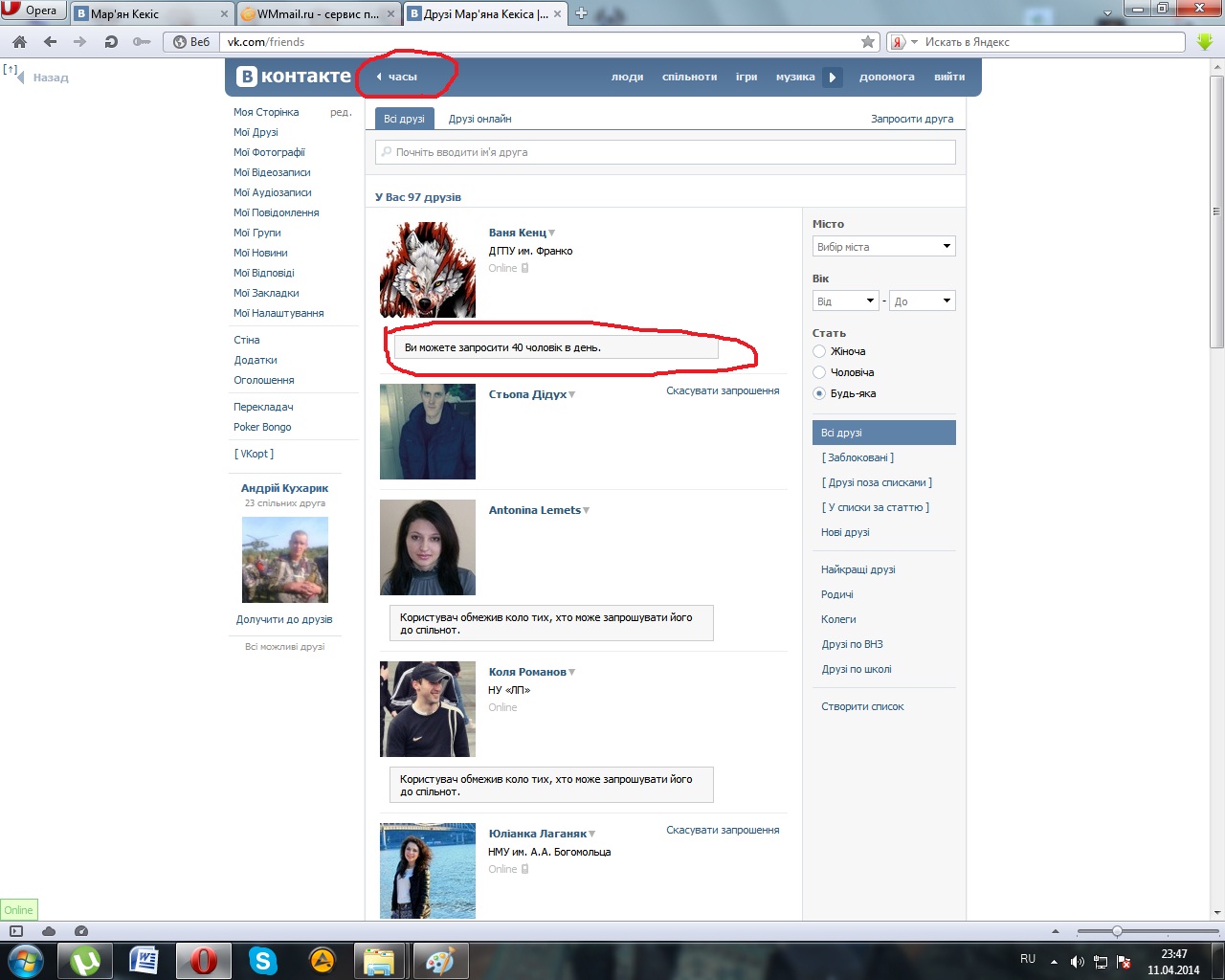Screen dimensions: 1225x980
Task: Open Microsoft Word from the taskbar
Action: point(144,961)
